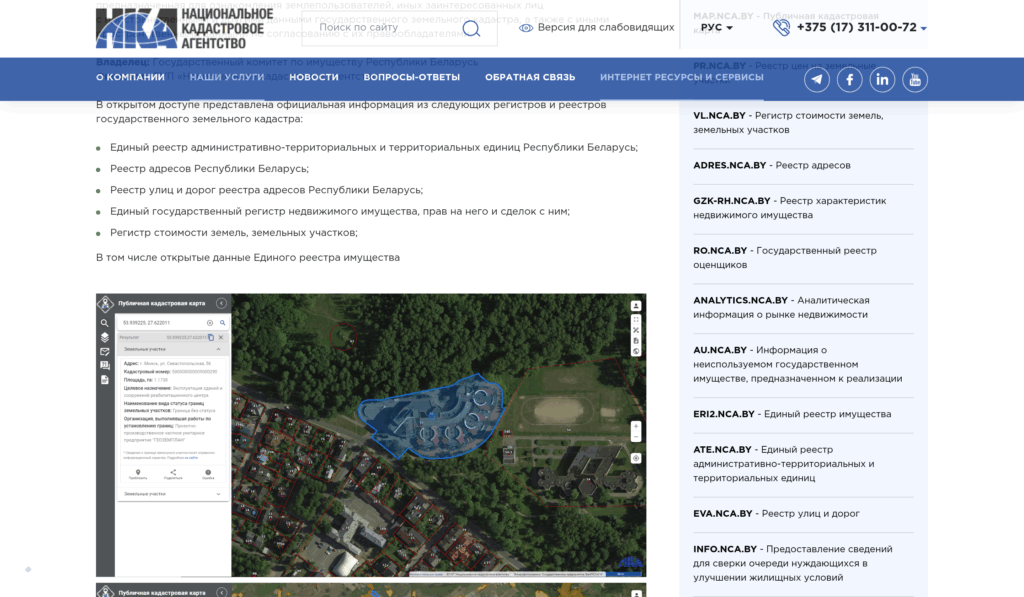Image resolution: width=1024 pixels, height=597 pixels.
Task: Open the НАШИ УСЛУГИ menu
Action: pyautogui.click(x=227, y=77)
